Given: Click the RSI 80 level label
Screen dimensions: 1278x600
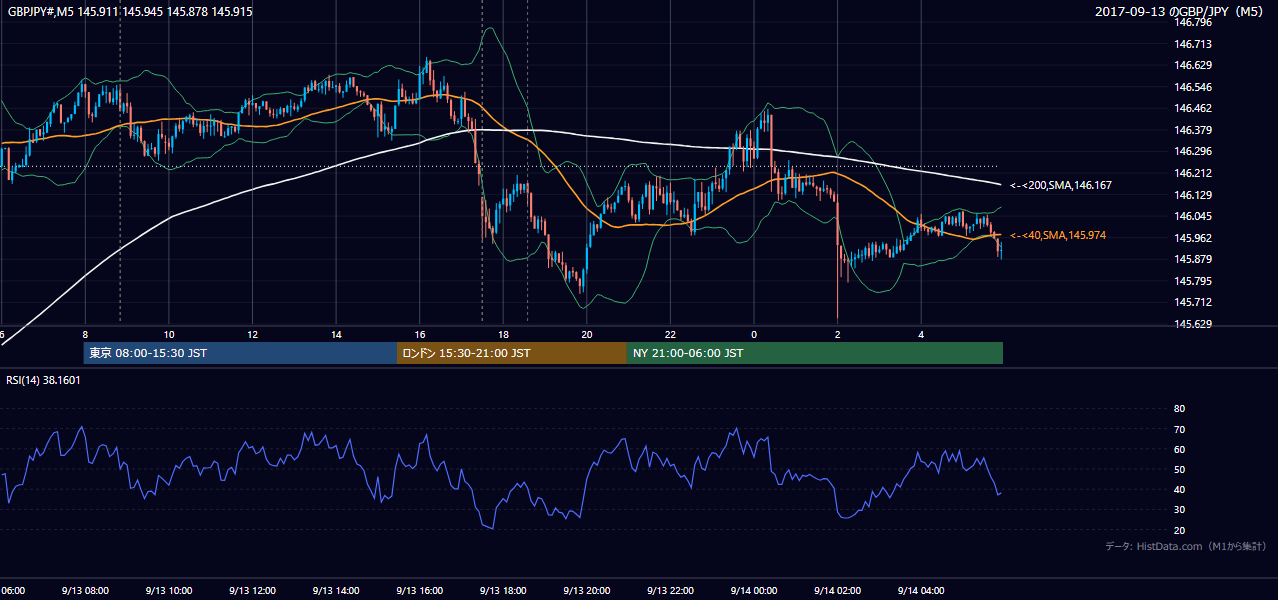Looking at the screenshot, I should [x=1179, y=409].
